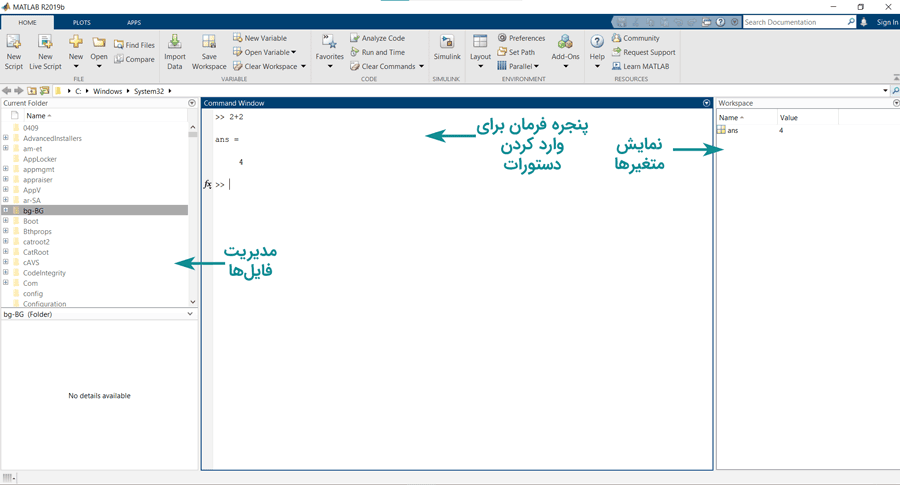Click the Search Documentation input field

794,22
